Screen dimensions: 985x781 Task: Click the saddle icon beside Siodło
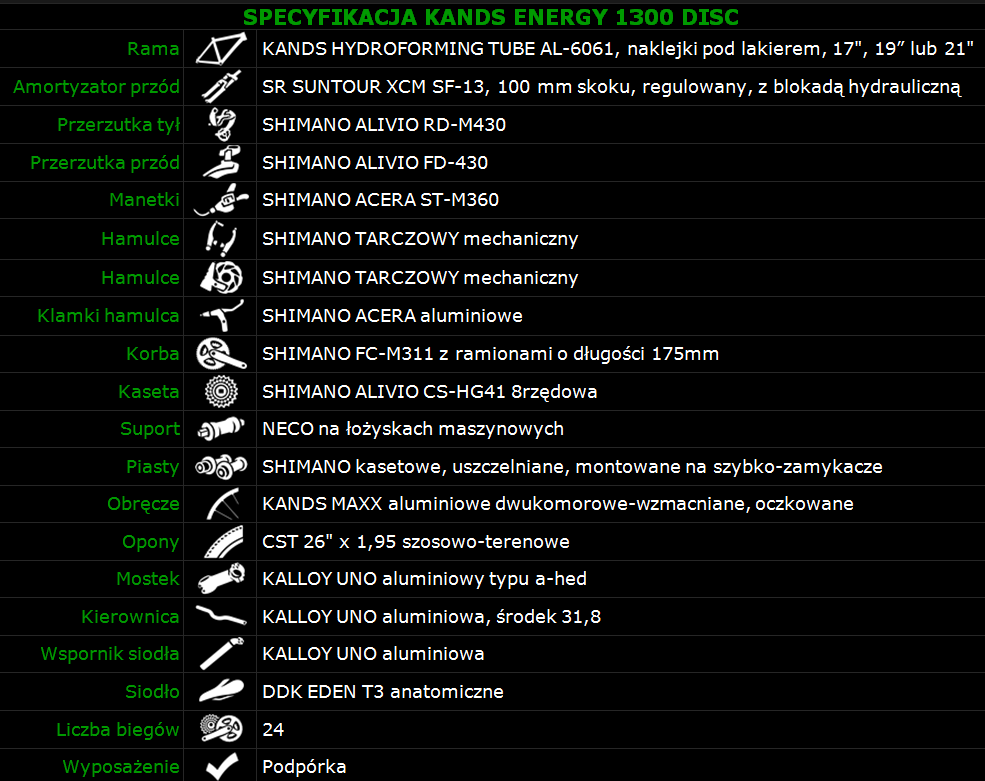pos(221,691)
